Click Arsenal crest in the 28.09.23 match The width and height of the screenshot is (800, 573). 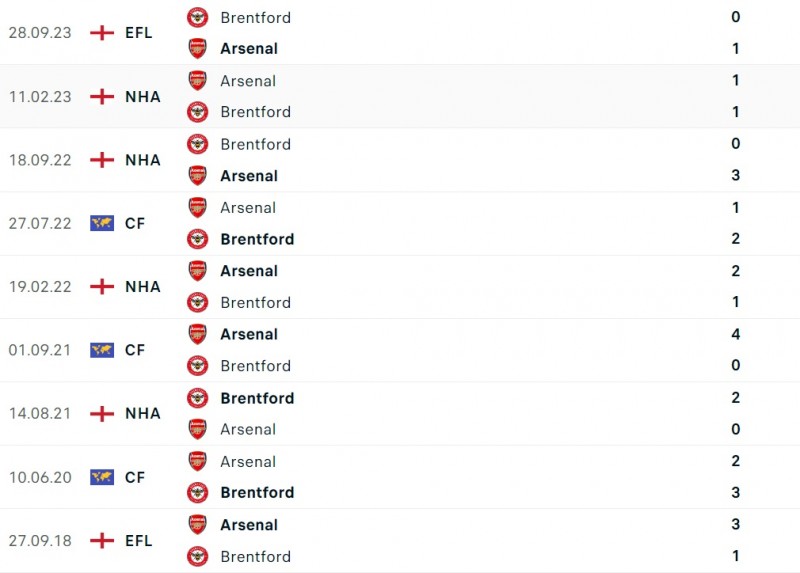click(x=198, y=48)
